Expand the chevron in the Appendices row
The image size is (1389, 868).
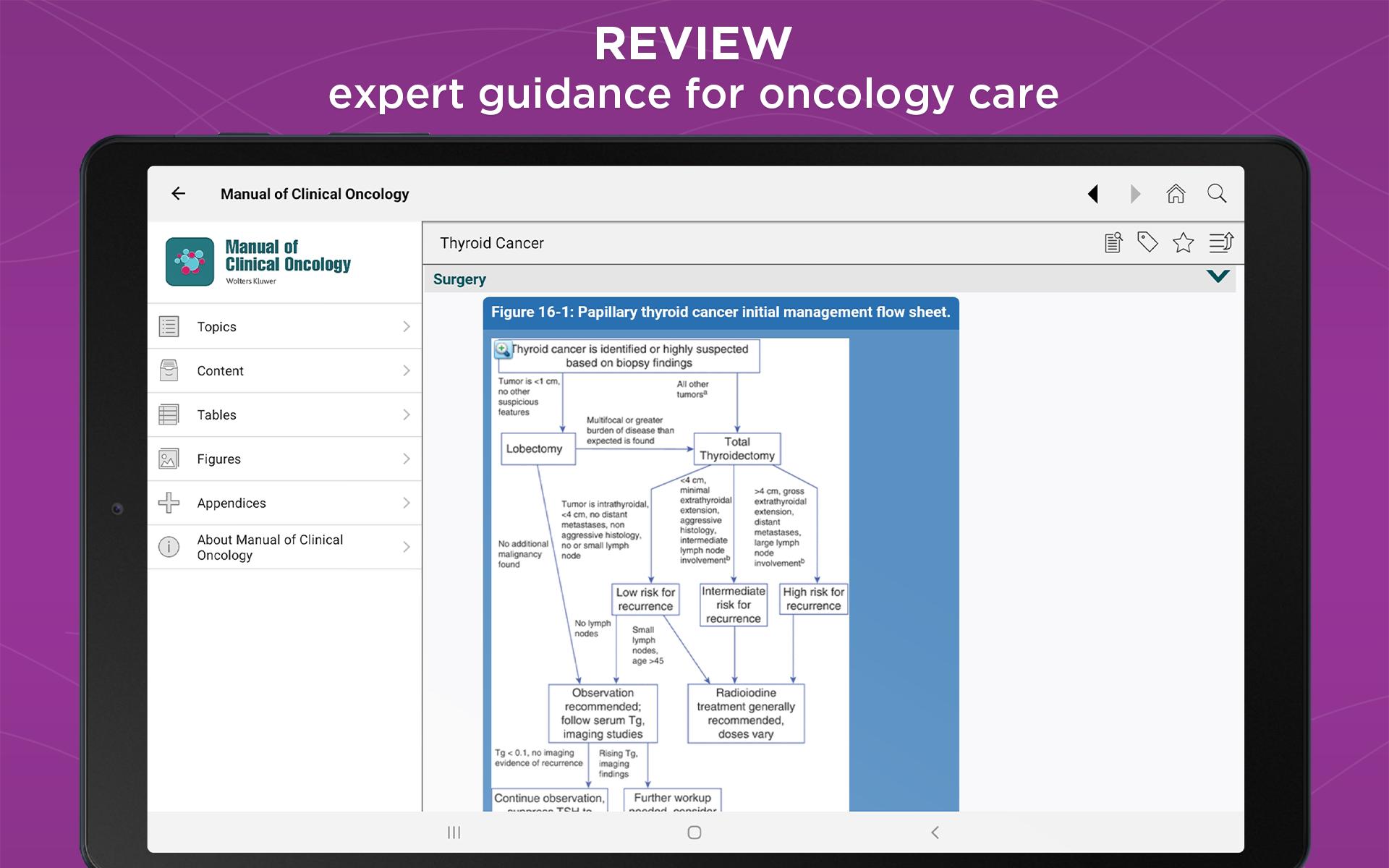click(407, 503)
